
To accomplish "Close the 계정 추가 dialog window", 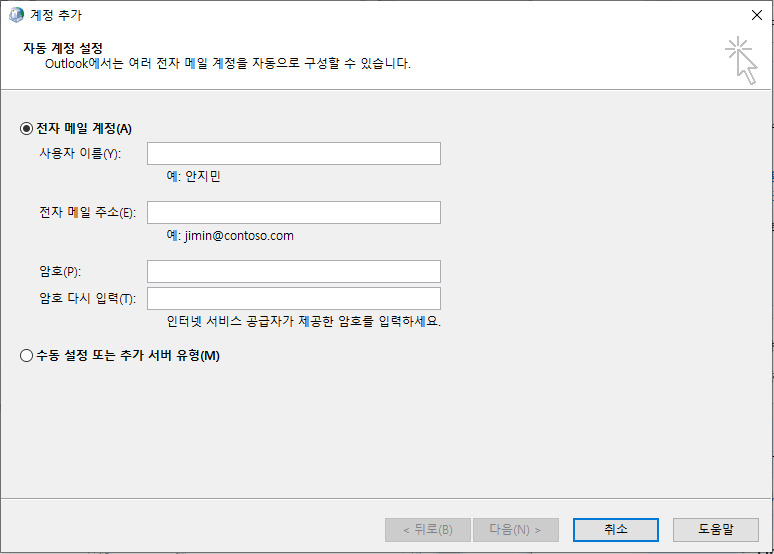I will [x=757, y=15].
